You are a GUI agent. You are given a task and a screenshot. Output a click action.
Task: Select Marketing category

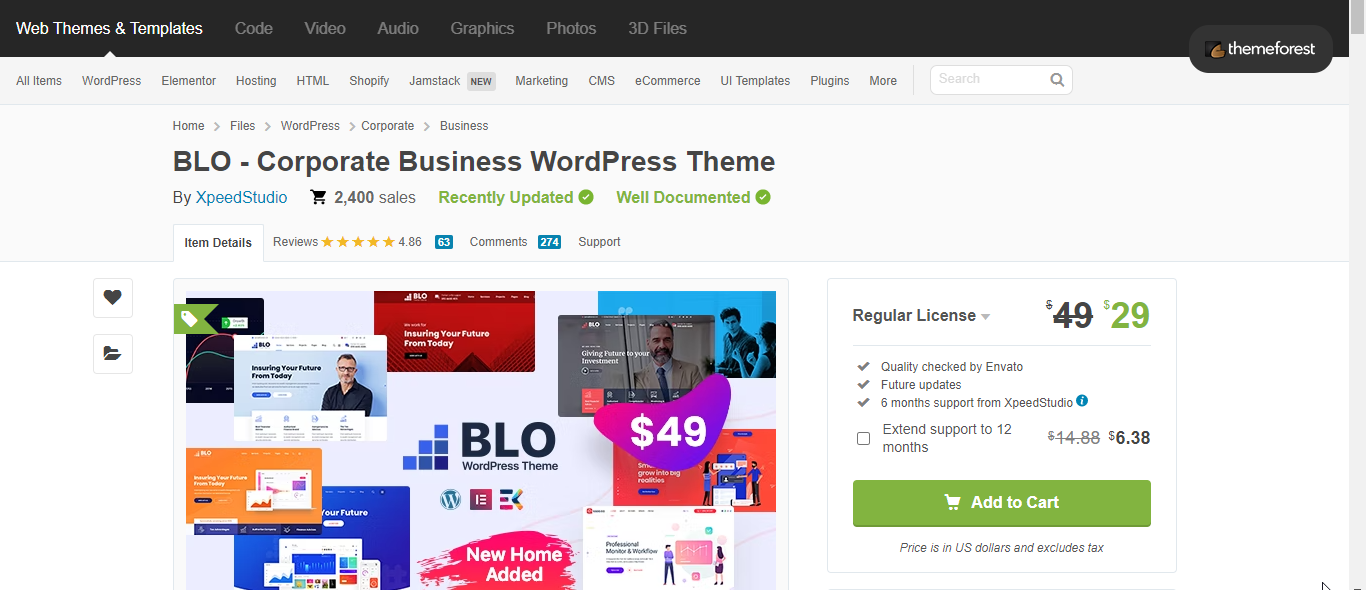point(541,81)
